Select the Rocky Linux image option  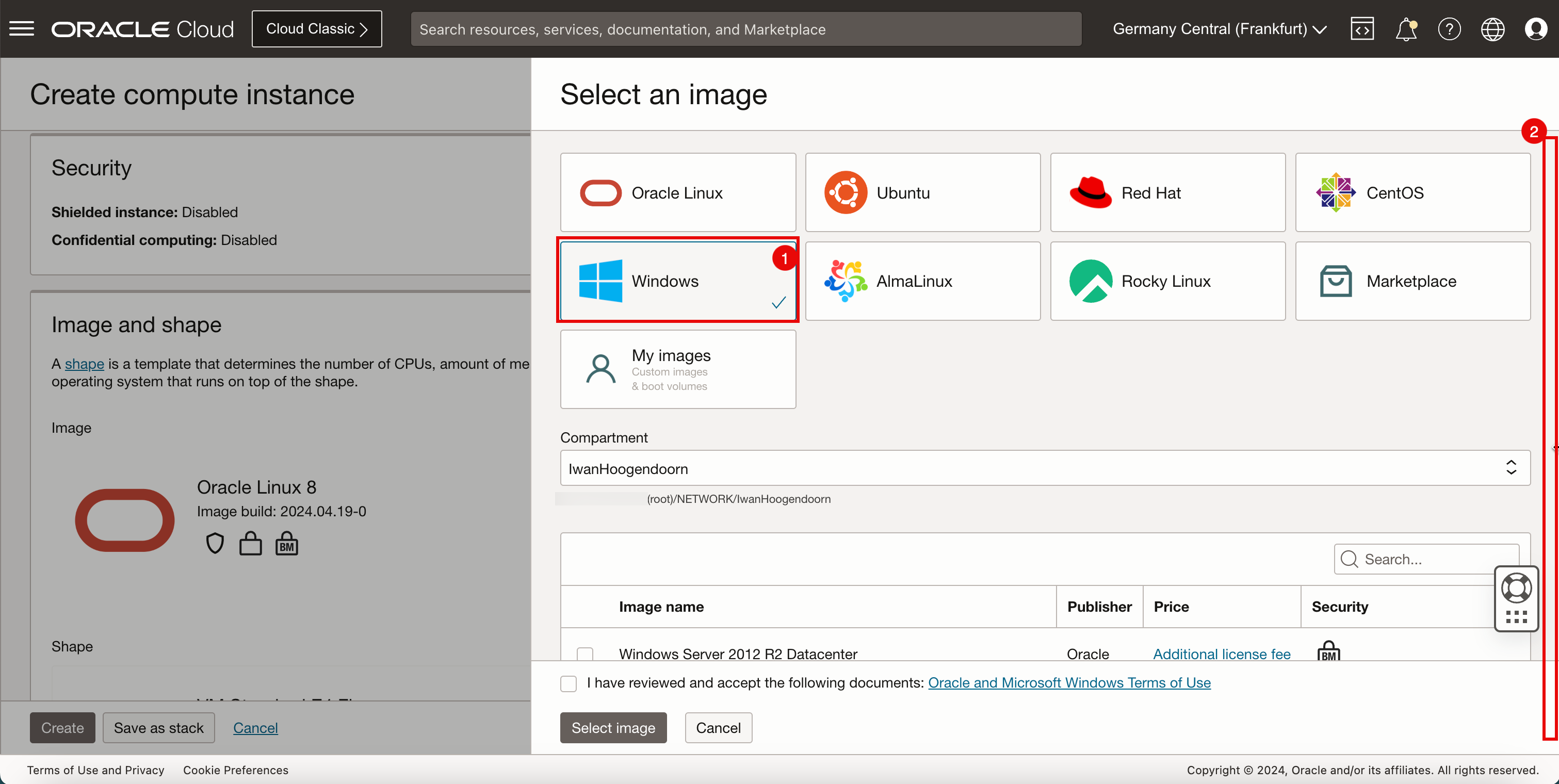(x=1168, y=280)
